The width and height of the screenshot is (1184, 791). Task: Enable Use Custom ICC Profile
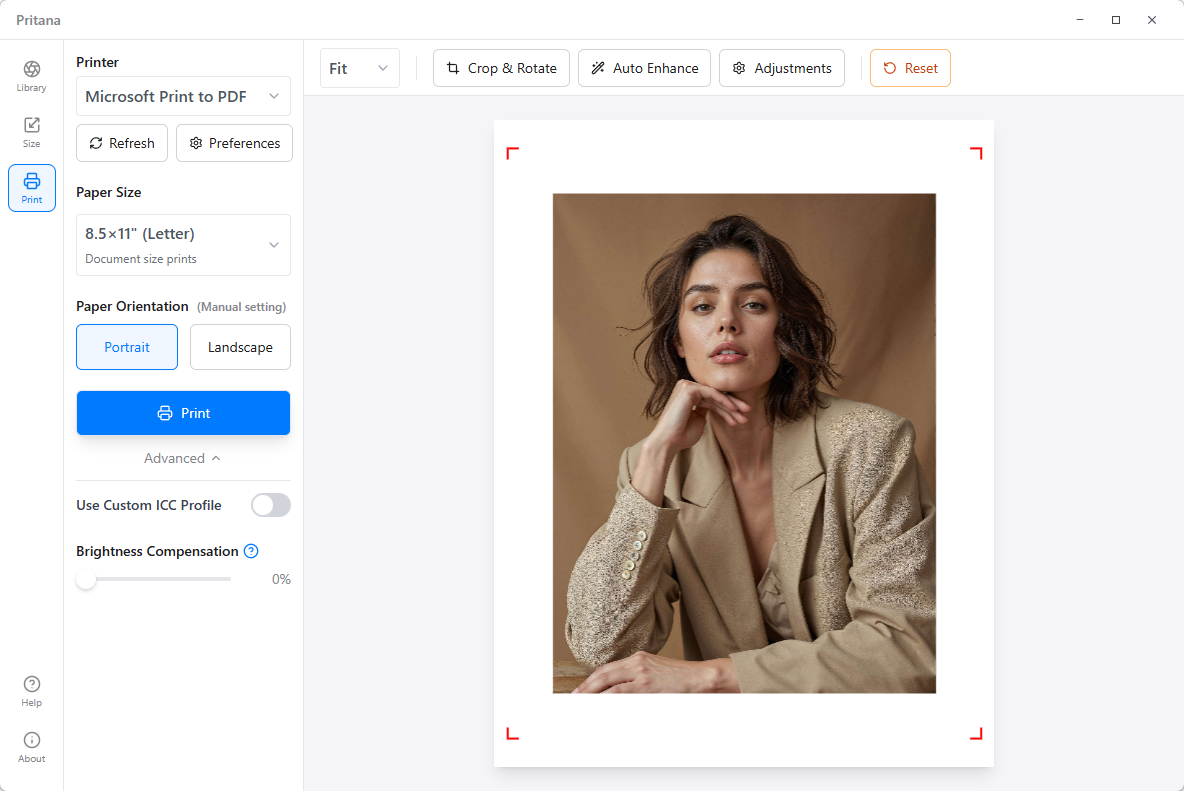point(270,505)
